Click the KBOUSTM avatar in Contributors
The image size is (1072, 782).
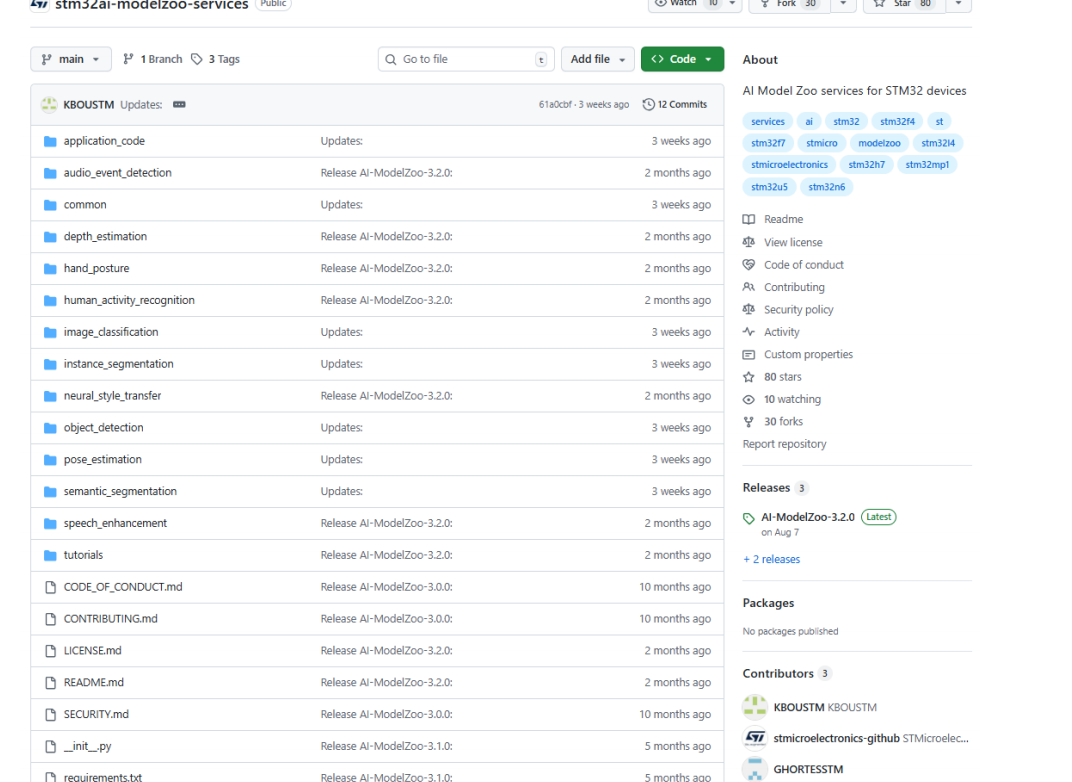click(x=754, y=707)
